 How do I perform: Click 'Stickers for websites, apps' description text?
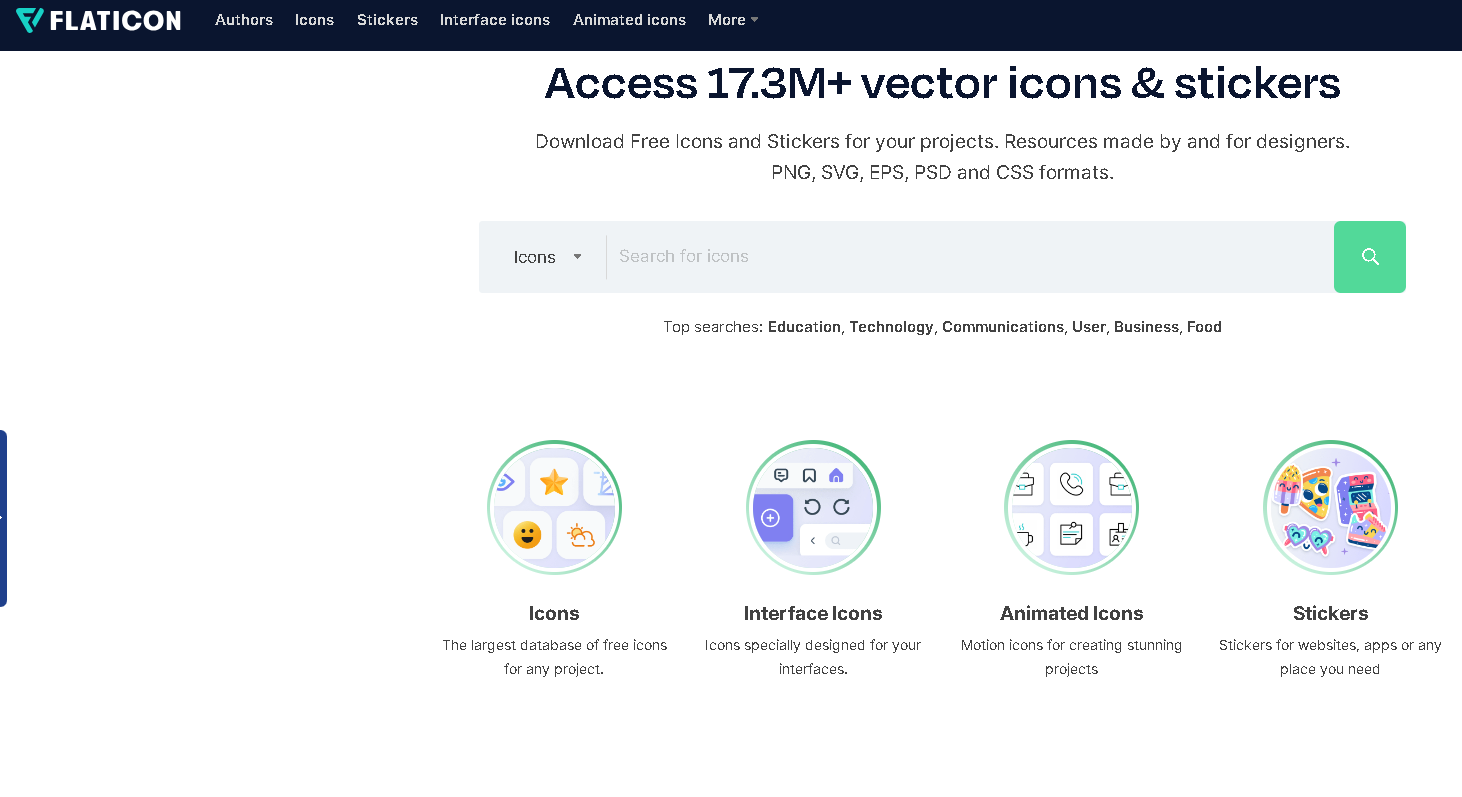pos(1330,657)
